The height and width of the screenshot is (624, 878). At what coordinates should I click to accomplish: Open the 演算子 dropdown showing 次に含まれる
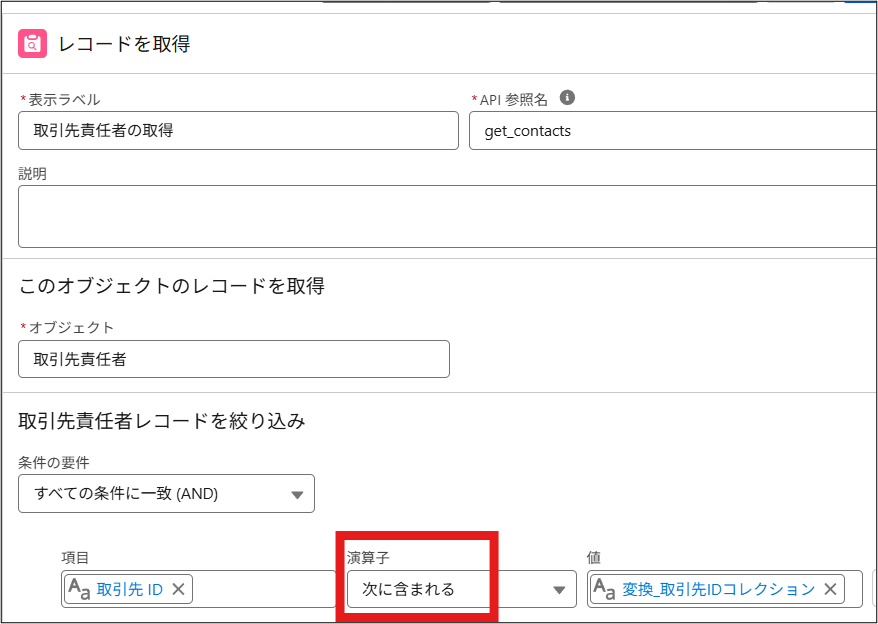(x=462, y=589)
